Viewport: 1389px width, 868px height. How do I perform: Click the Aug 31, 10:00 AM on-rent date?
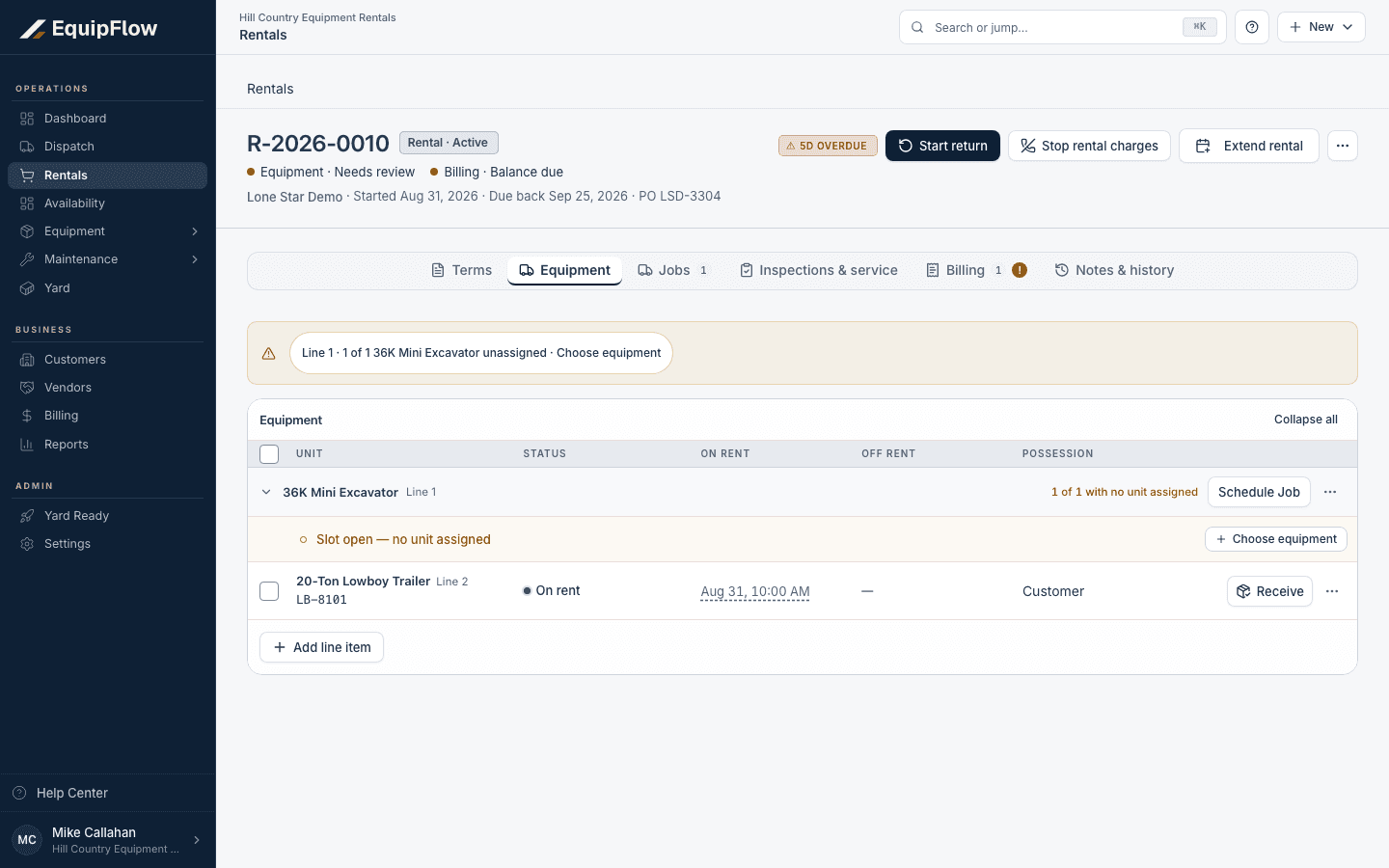[755, 591]
